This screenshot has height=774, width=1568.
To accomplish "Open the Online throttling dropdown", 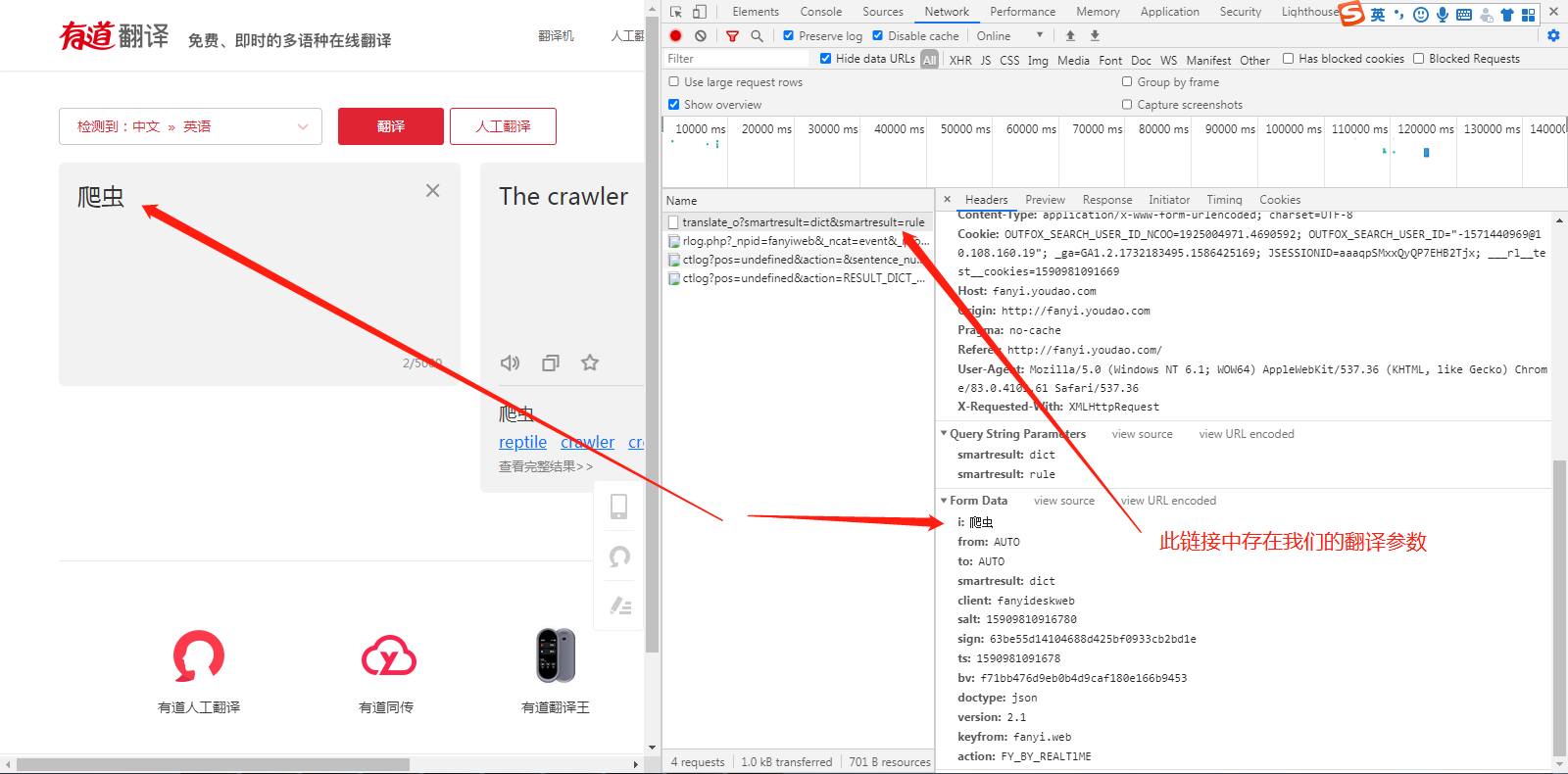I will point(1010,35).
